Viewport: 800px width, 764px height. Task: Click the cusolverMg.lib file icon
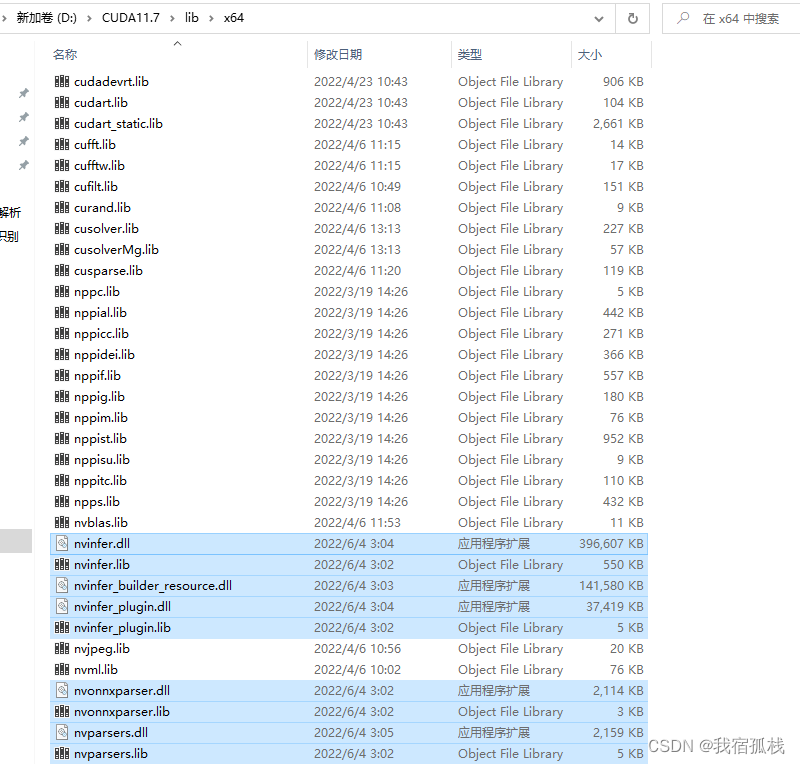click(x=62, y=249)
